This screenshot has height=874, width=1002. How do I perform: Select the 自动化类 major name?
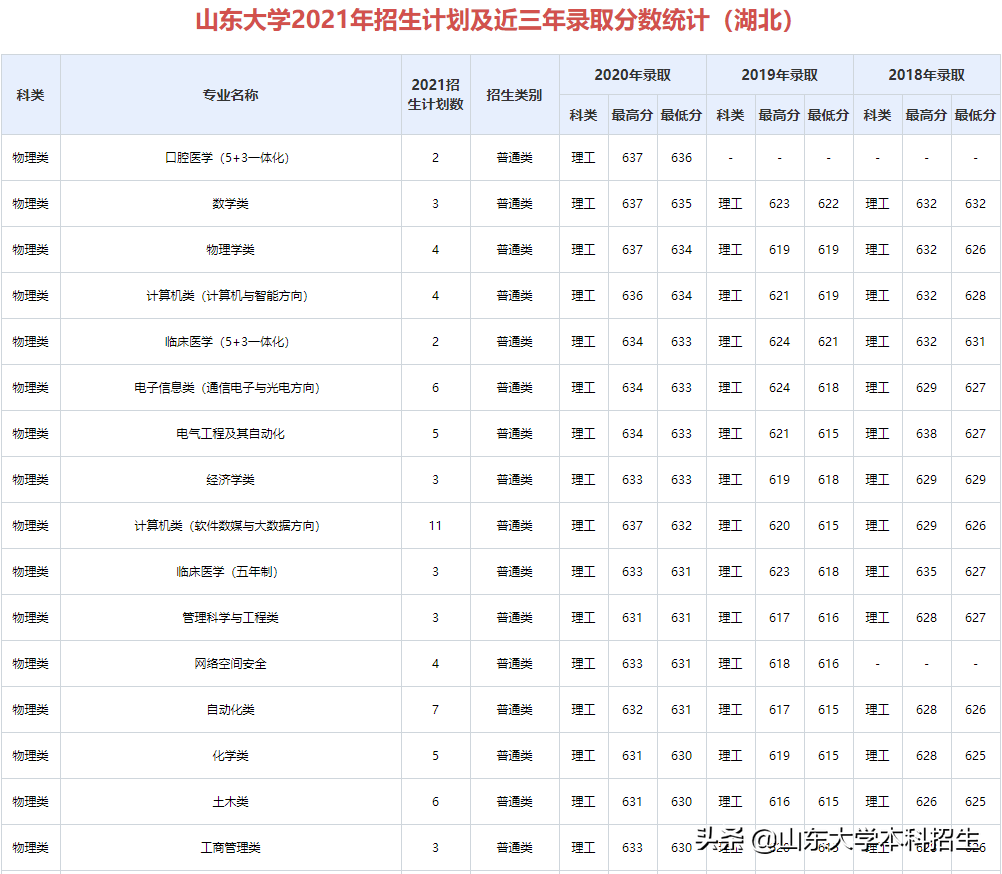tap(227, 709)
